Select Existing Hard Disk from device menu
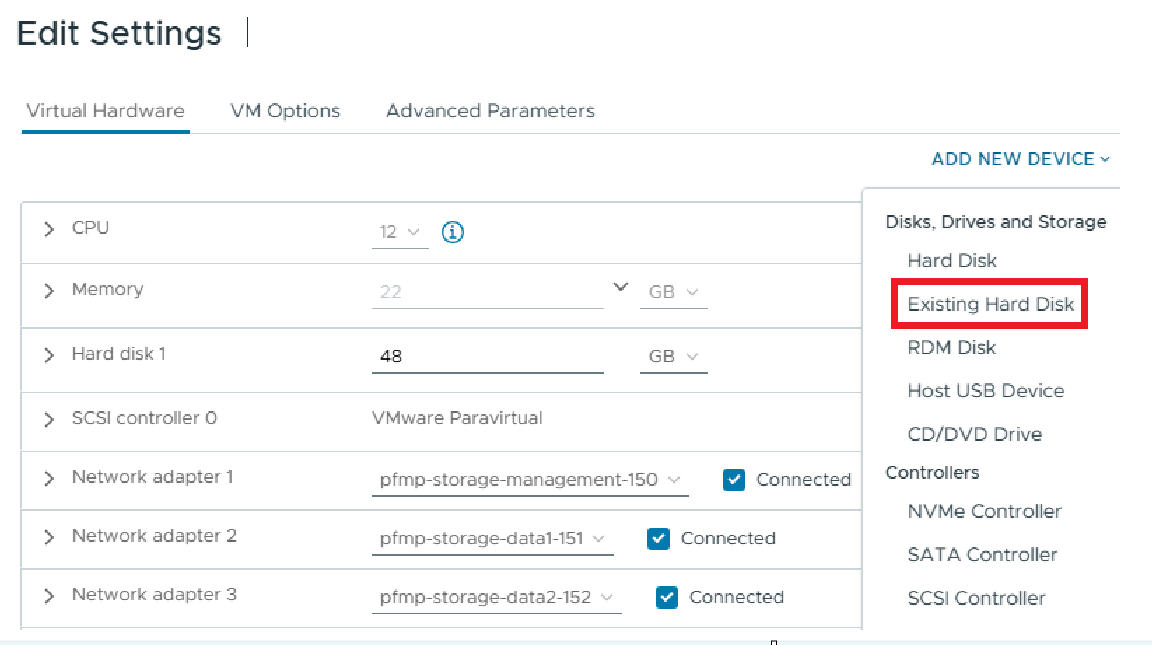Screen dimensions: 1152x645 click(988, 304)
